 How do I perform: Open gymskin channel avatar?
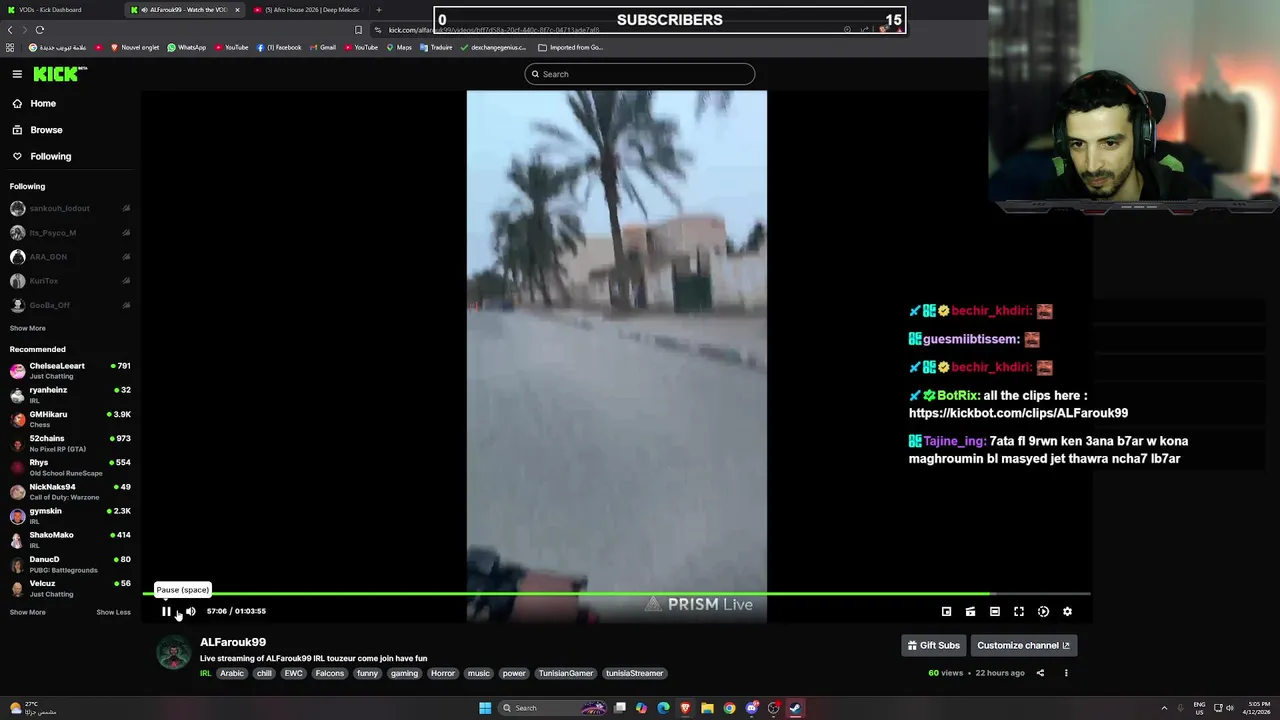tap(17, 516)
